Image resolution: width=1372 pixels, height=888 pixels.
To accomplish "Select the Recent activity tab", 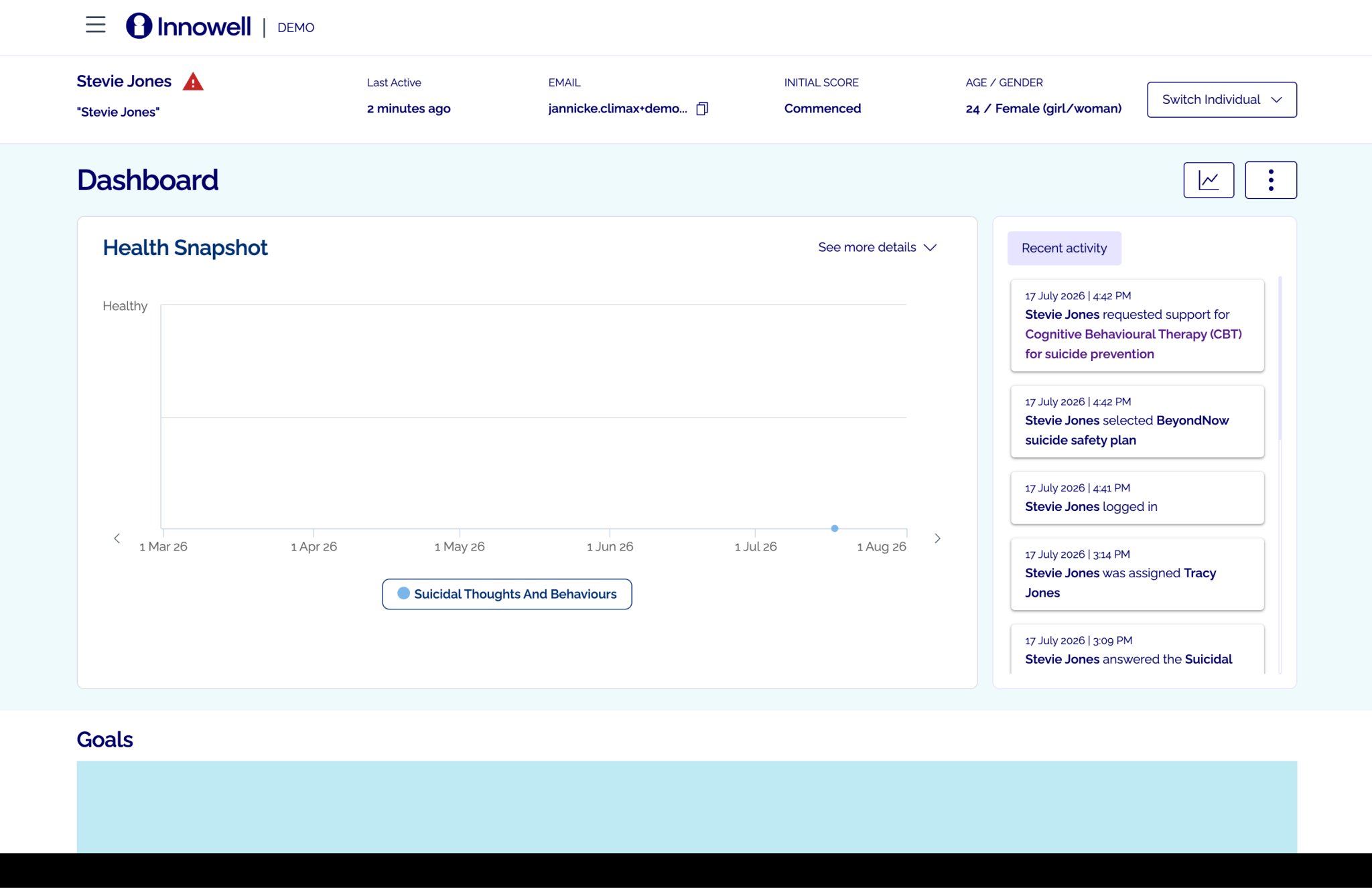I will [x=1064, y=248].
